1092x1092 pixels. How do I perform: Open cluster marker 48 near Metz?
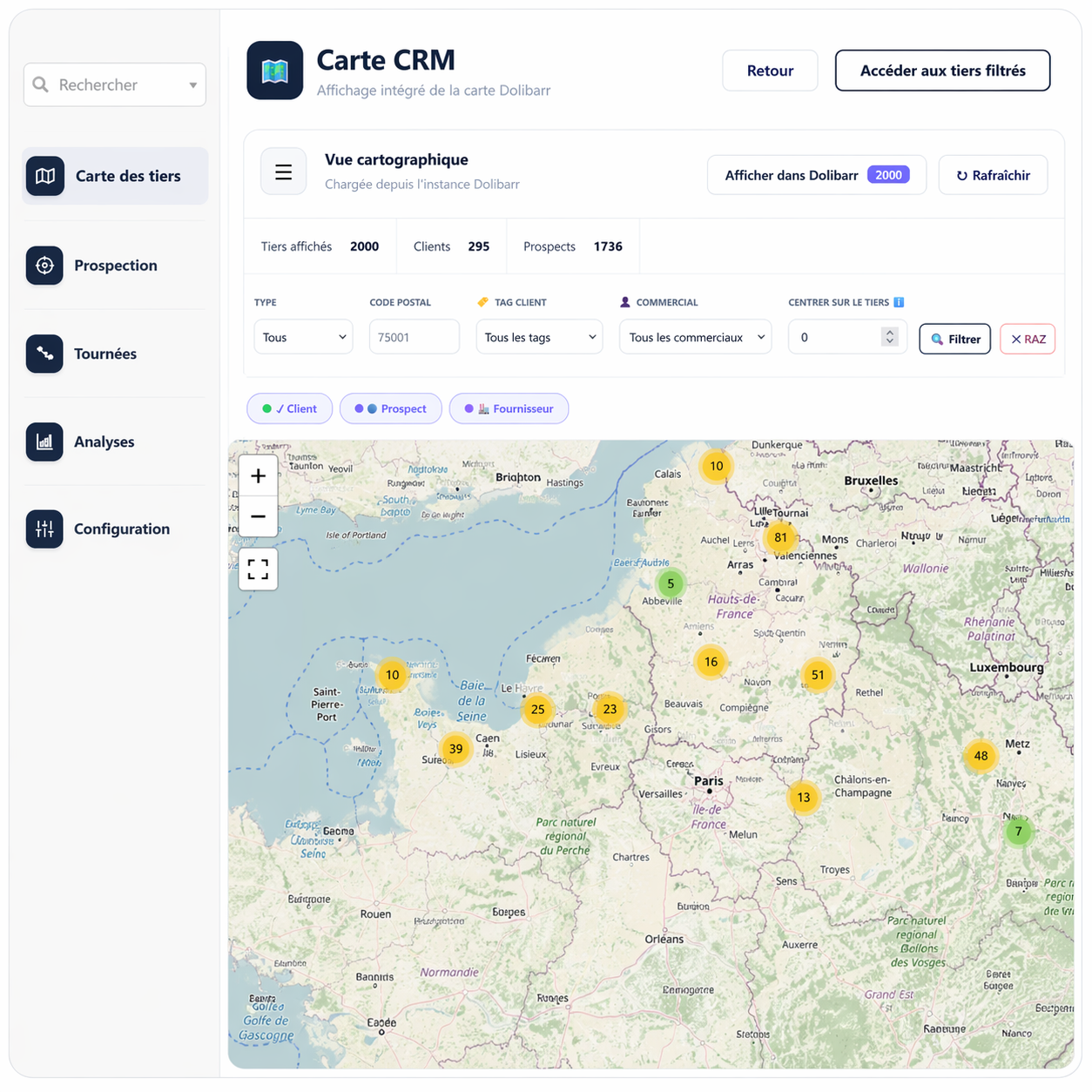(x=981, y=756)
